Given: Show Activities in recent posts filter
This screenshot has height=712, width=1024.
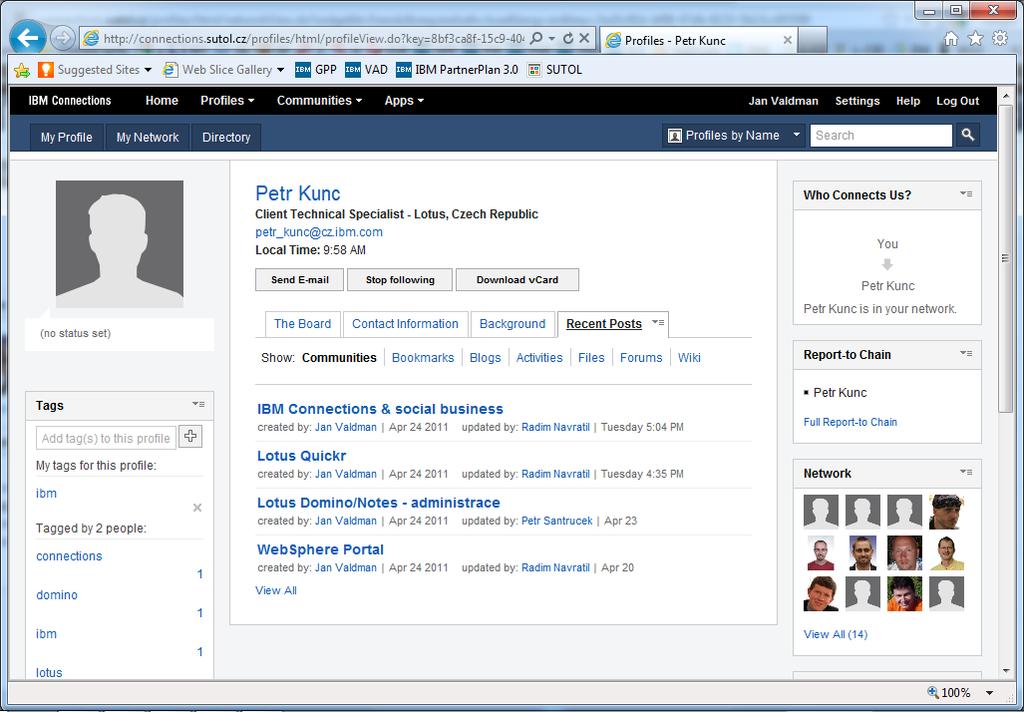Looking at the screenshot, I should tap(539, 357).
